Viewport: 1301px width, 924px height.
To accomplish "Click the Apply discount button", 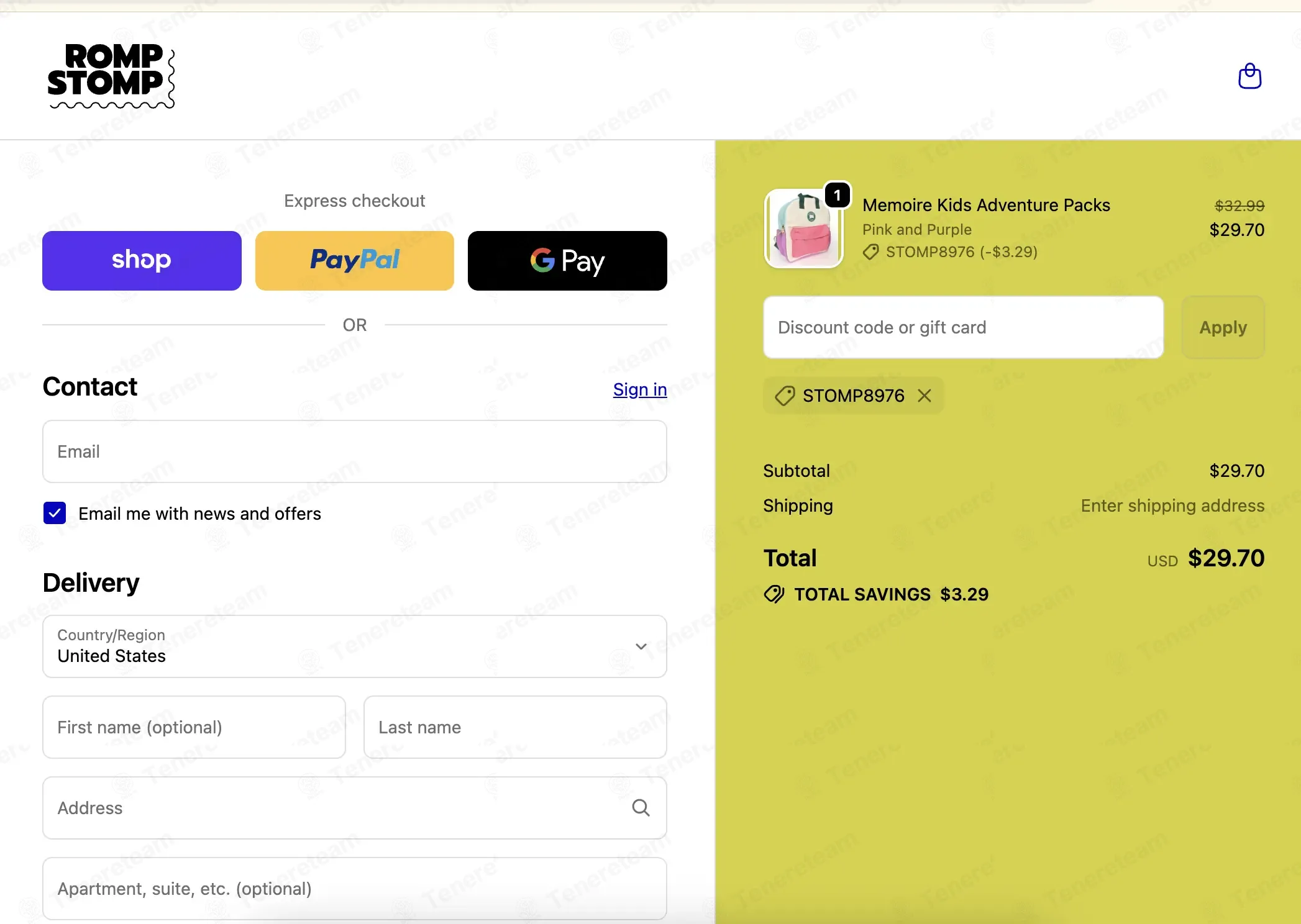I will coord(1223,327).
